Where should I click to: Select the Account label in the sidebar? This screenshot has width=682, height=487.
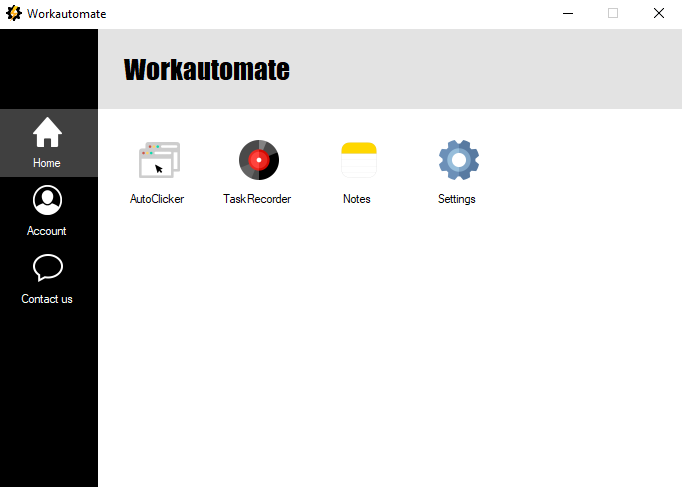point(47,231)
